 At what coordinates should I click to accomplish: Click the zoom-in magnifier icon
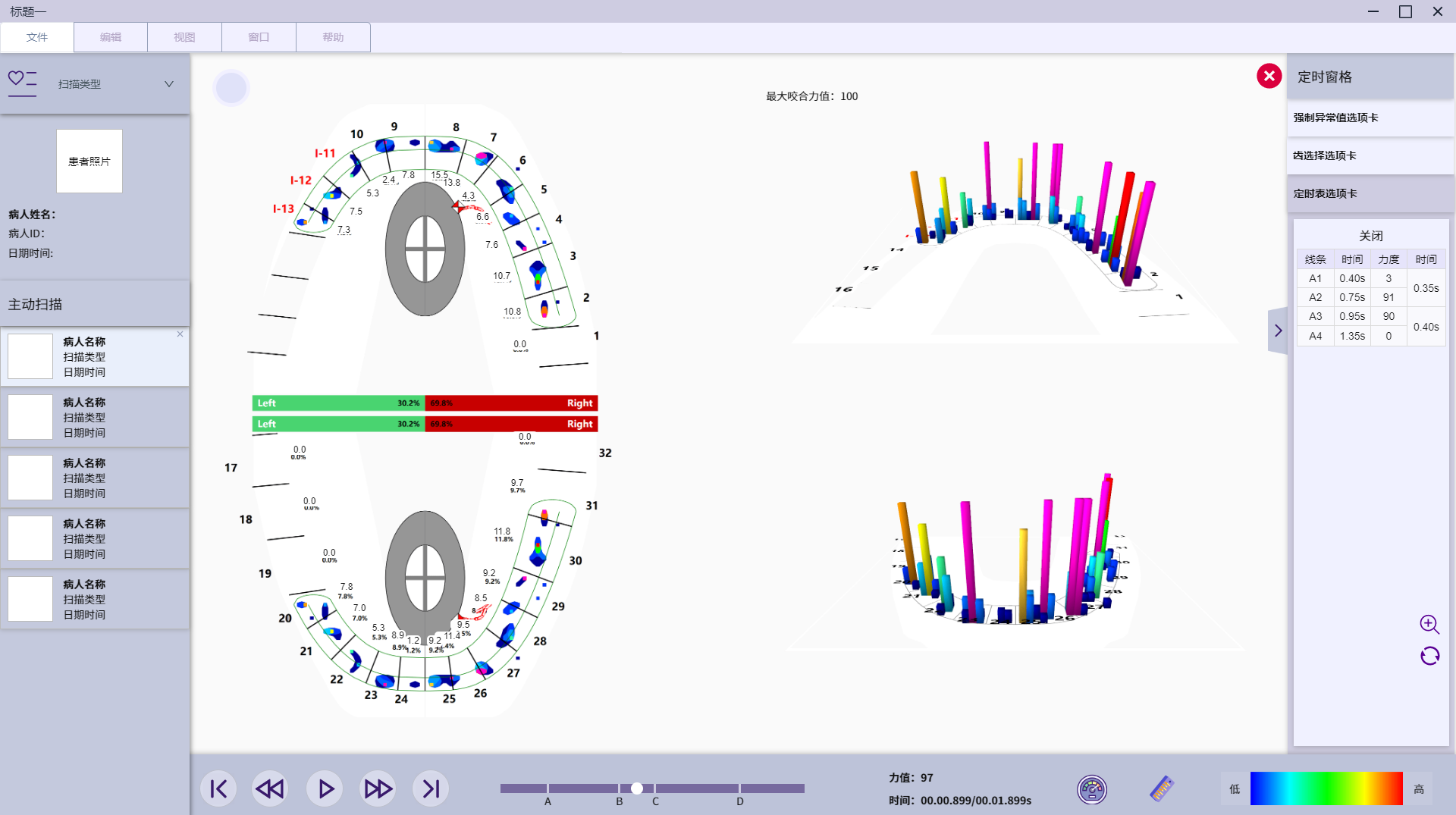tap(1429, 624)
